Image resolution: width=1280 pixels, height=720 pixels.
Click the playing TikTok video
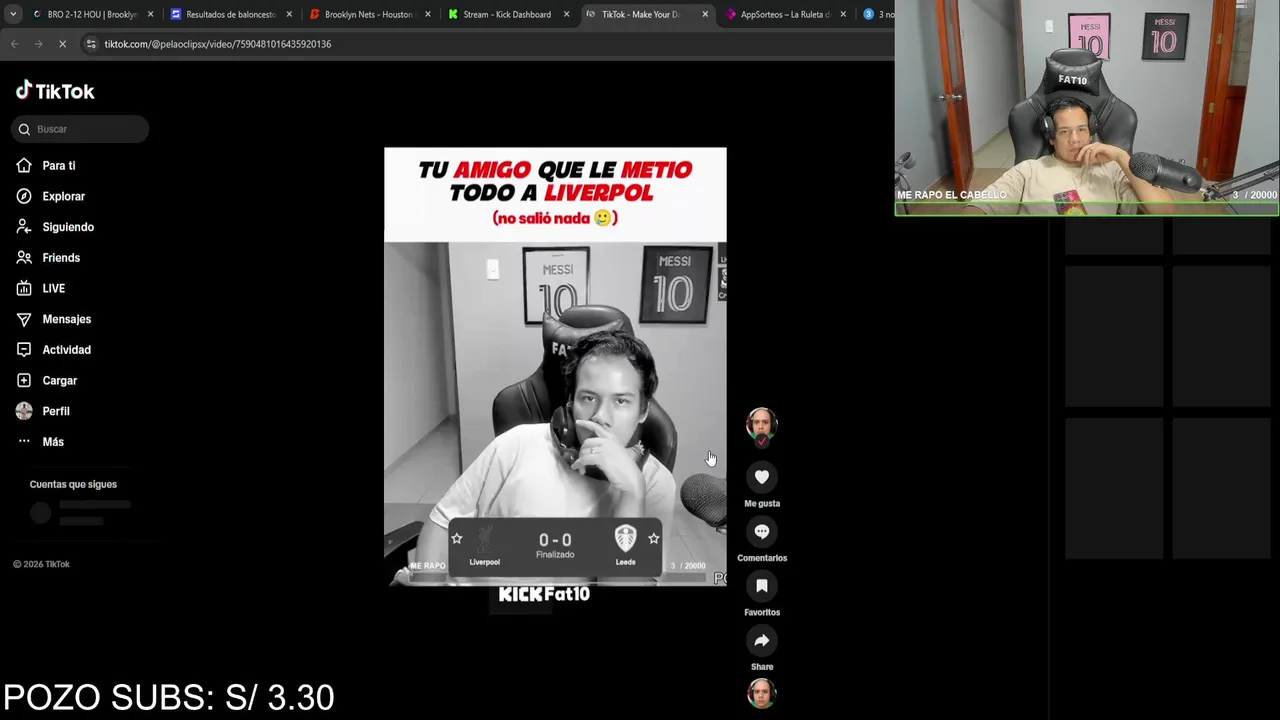click(x=555, y=366)
